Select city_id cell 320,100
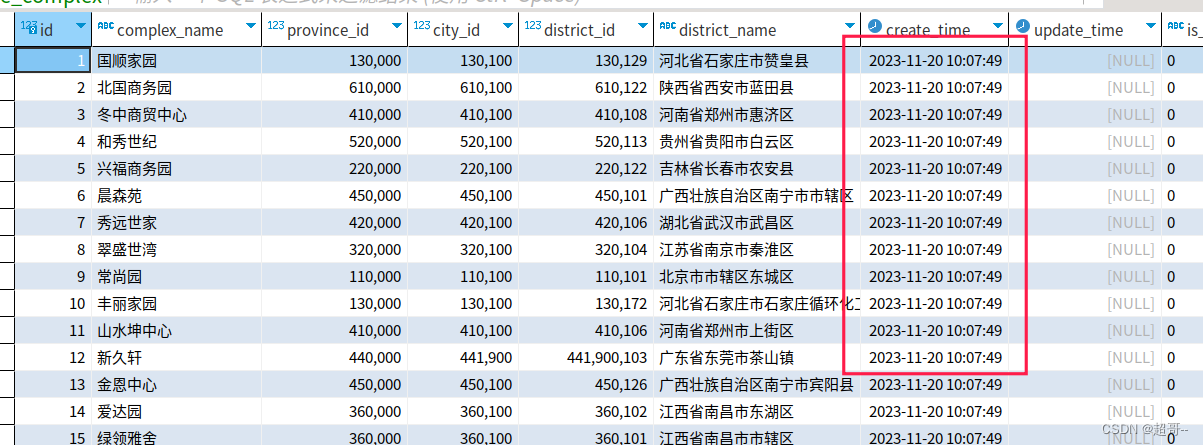This screenshot has height=445, width=1203. pos(463,250)
